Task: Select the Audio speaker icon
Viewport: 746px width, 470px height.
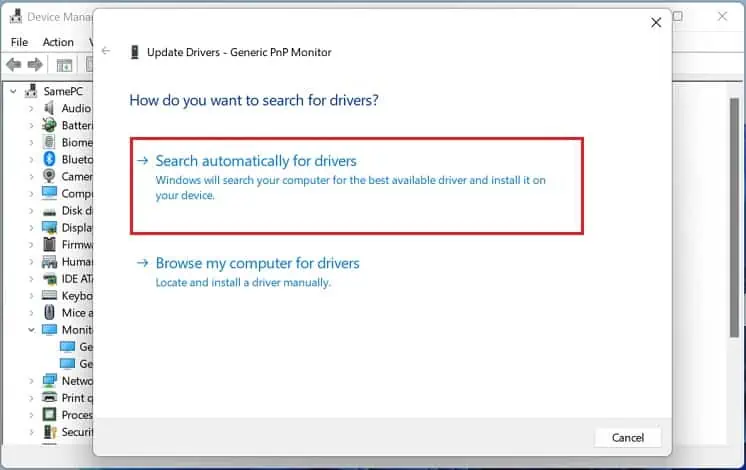Action: (x=49, y=108)
